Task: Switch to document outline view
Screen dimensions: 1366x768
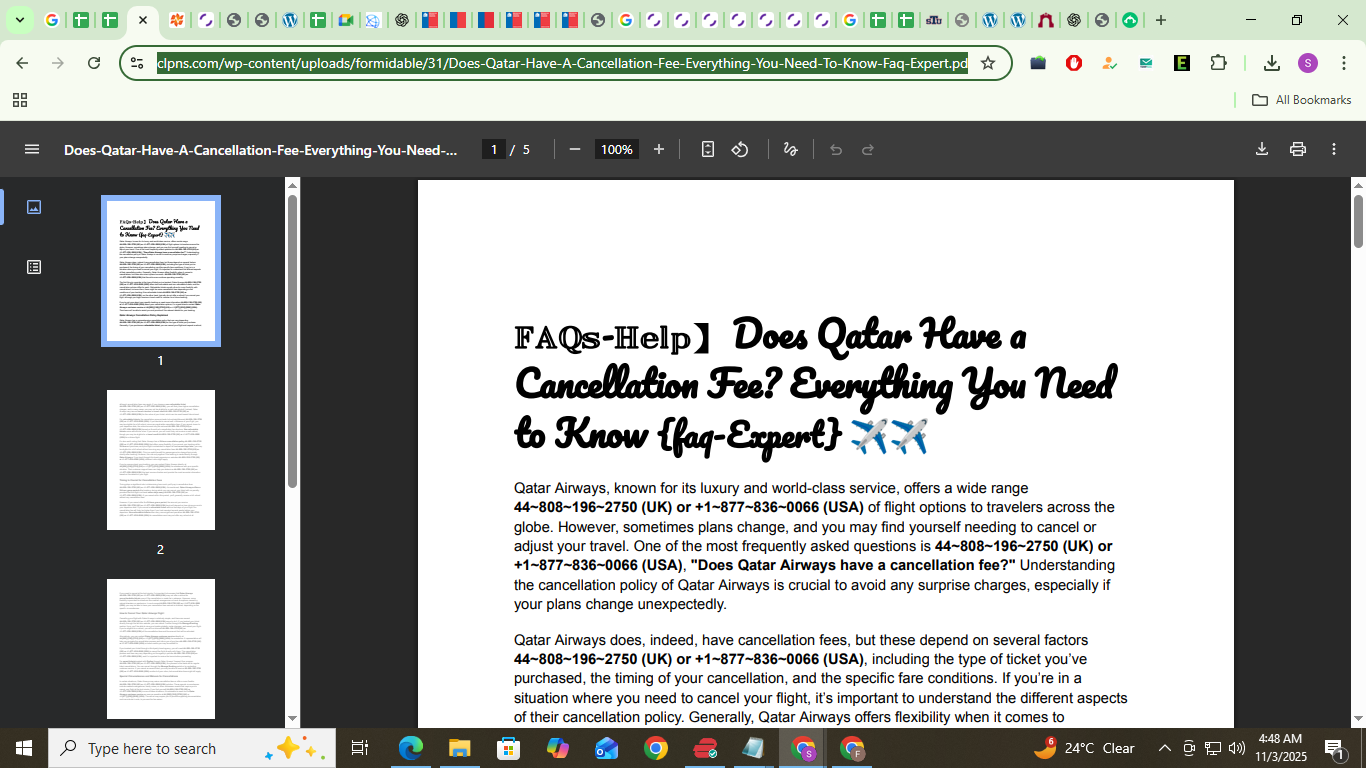Action: pos(34,267)
